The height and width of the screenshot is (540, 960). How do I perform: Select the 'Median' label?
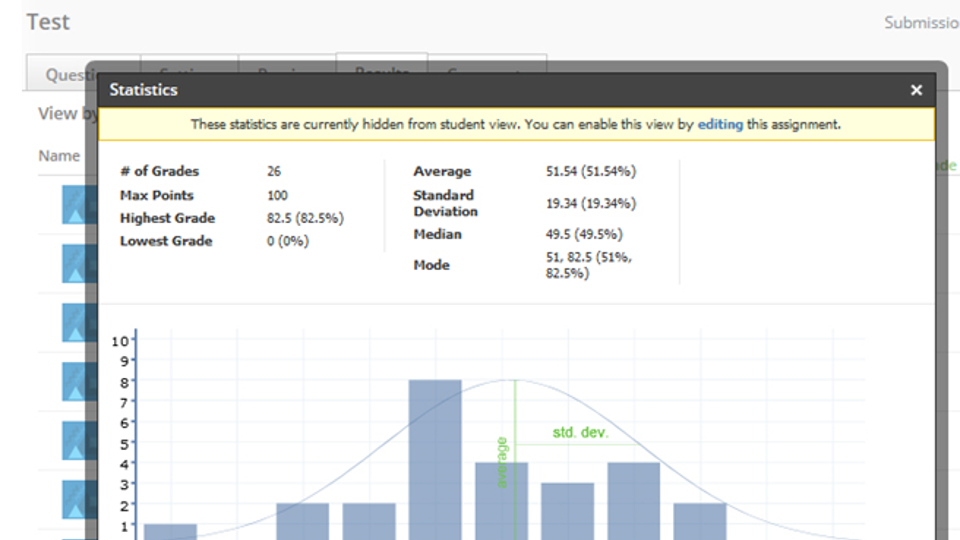(437, 234)
